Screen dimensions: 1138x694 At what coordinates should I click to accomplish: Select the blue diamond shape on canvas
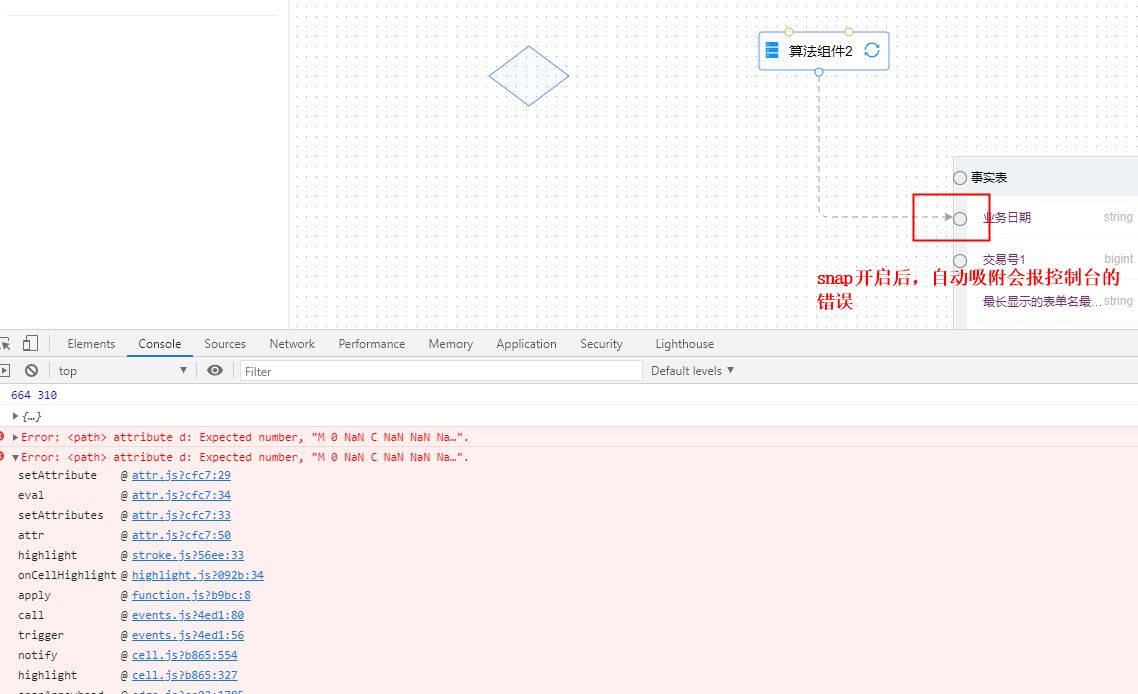pos(529,76)
